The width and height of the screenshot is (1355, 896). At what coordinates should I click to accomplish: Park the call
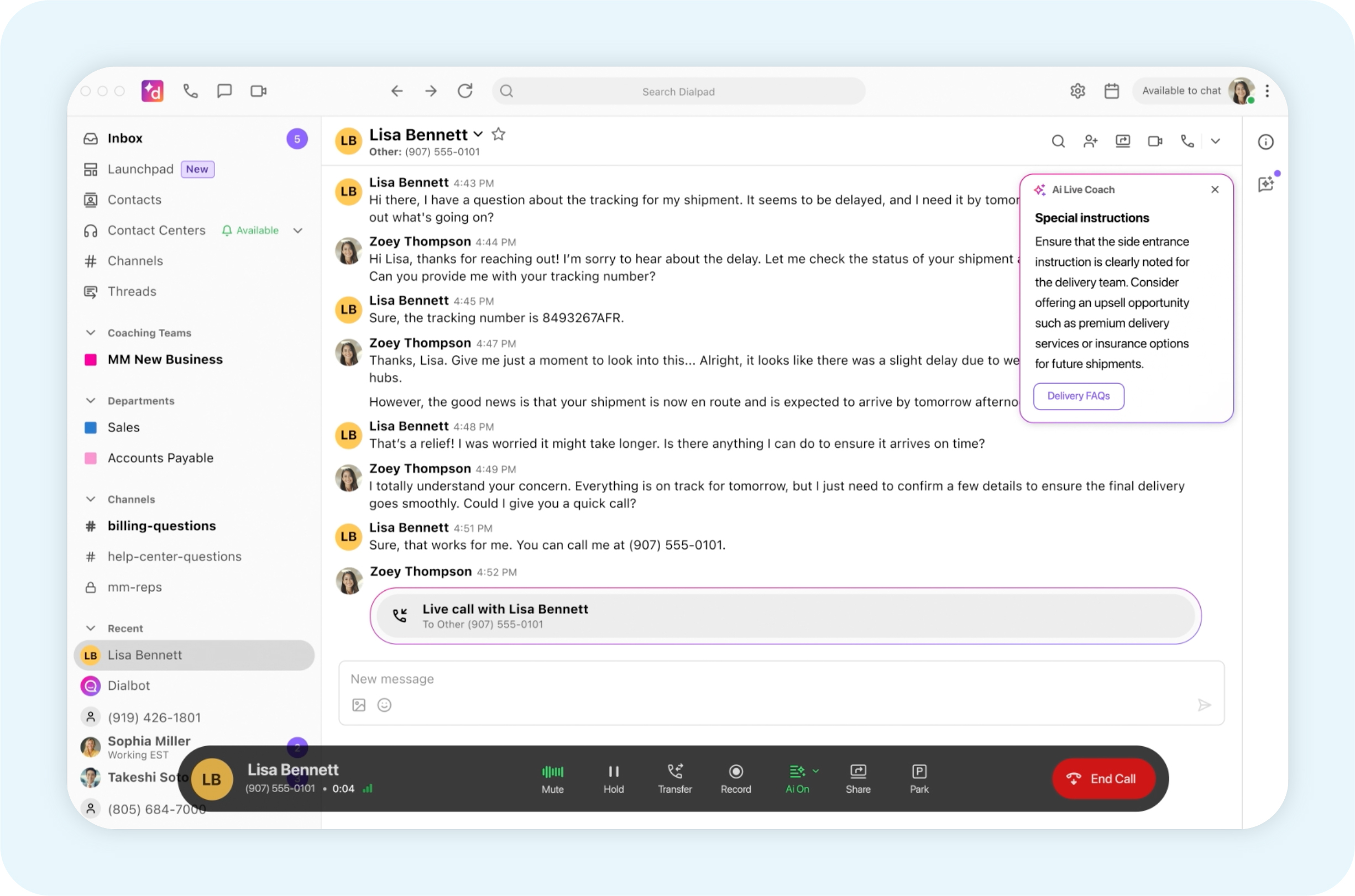pyautogui.click(x=919, y=779)
